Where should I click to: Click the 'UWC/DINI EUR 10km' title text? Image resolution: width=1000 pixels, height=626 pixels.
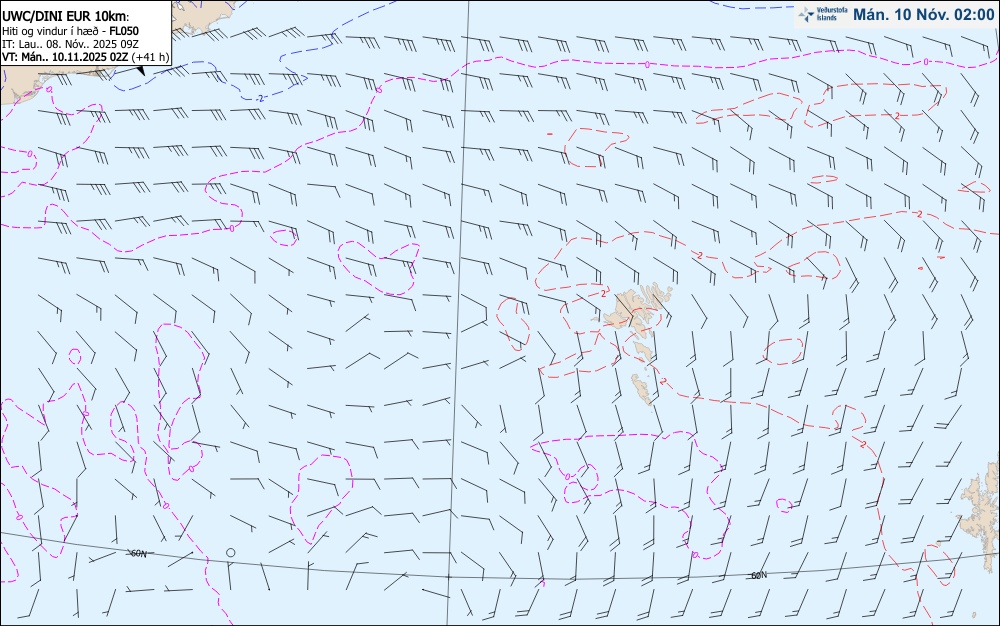point(66,17)
